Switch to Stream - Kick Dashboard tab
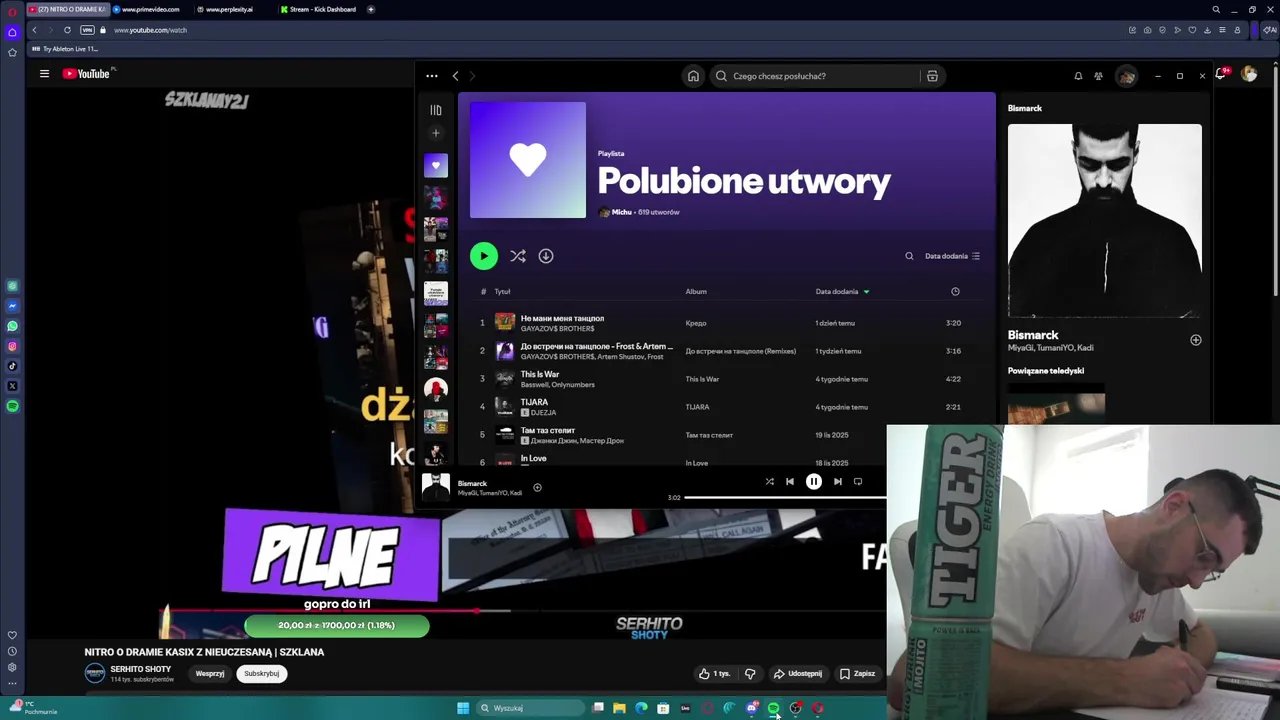This screenshot has width=1280, height=720. (x=318, y=9)
